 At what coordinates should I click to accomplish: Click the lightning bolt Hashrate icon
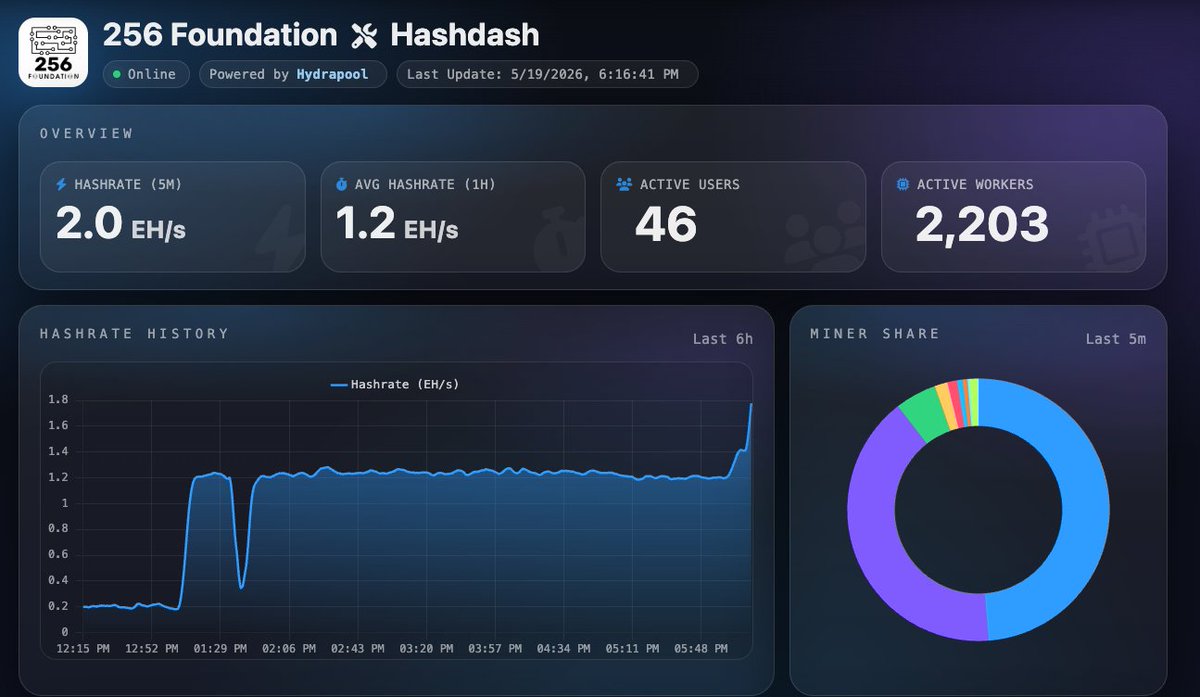point(62,185)
